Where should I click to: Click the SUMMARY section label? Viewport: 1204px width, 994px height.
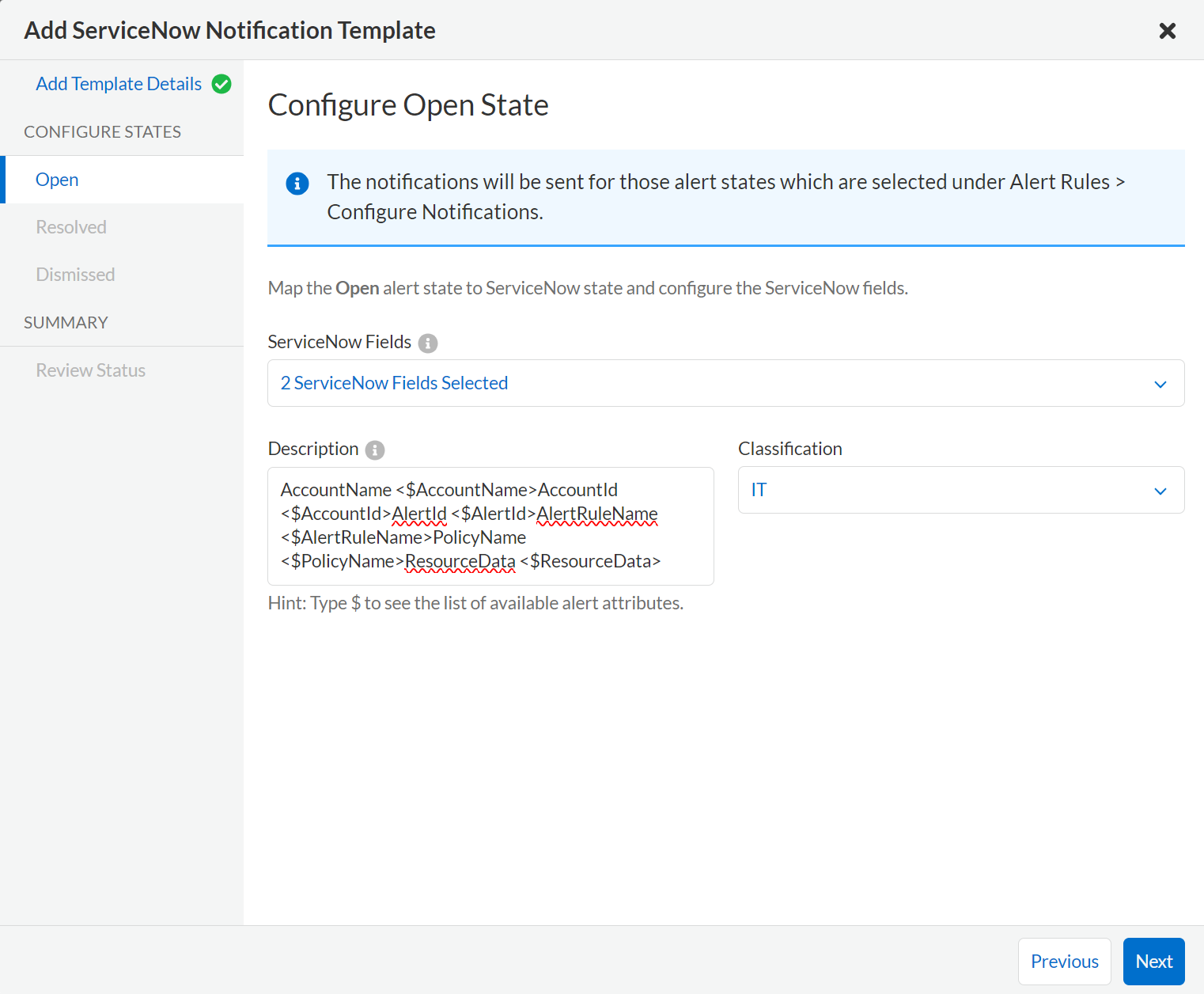[66, 323]
